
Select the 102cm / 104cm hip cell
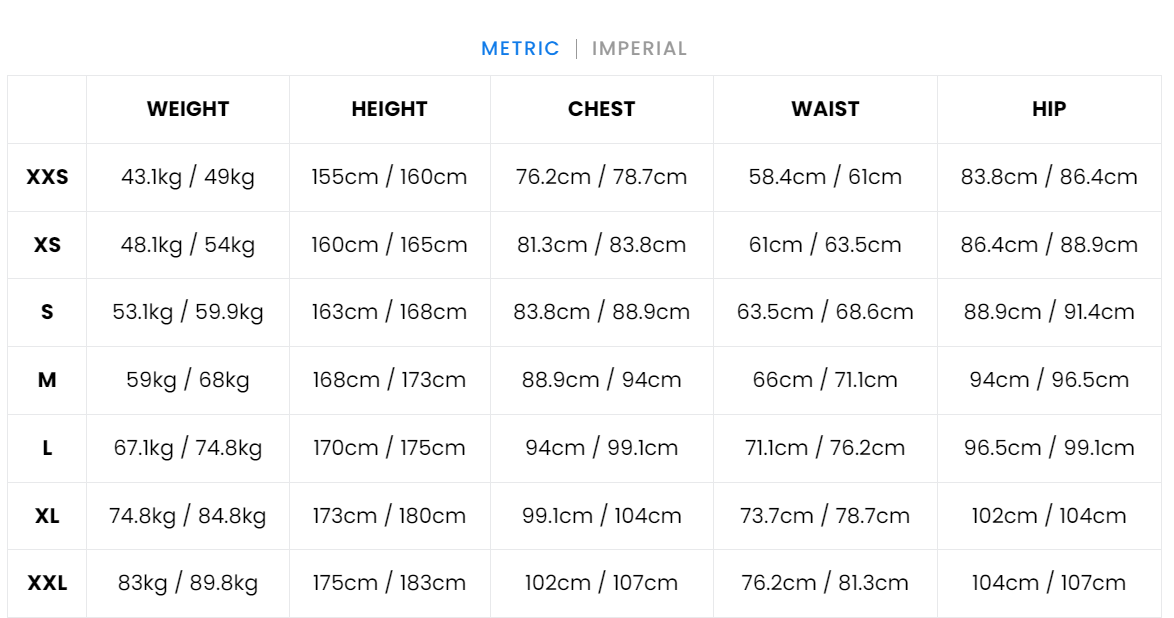point(1049,516)
